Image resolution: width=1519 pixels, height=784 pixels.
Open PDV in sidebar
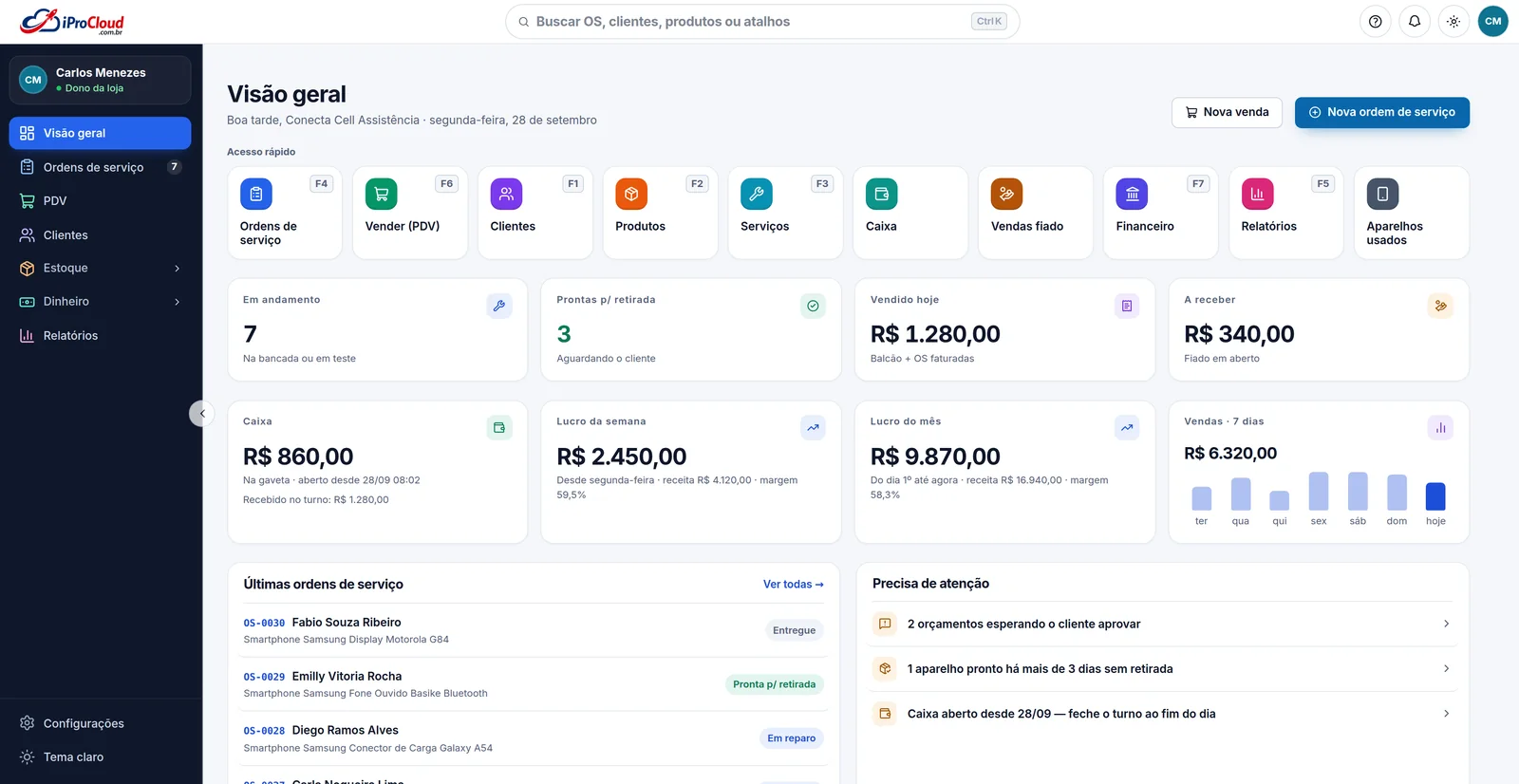point(101,200)
